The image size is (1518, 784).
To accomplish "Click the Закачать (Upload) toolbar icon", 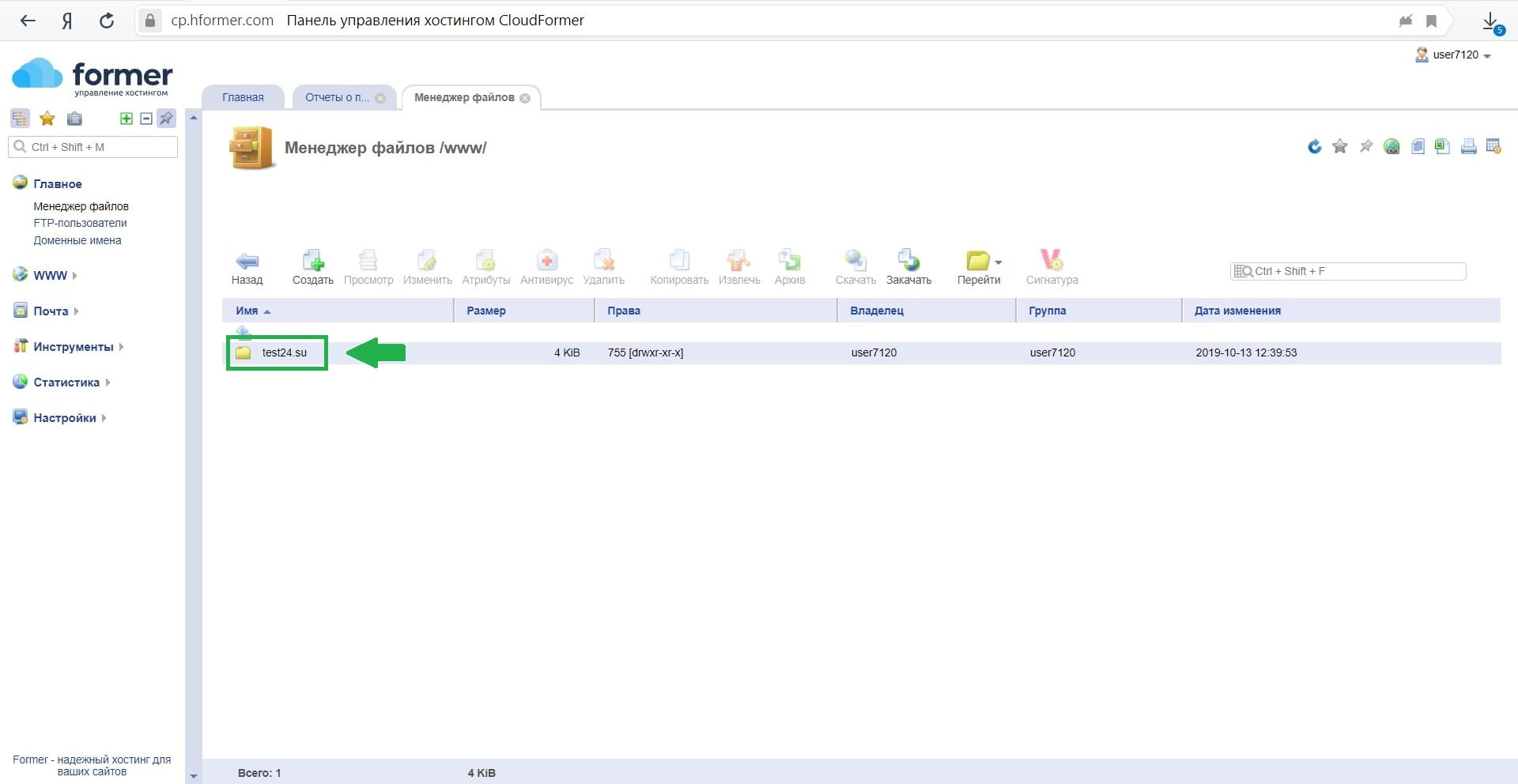I will (908, 261).
